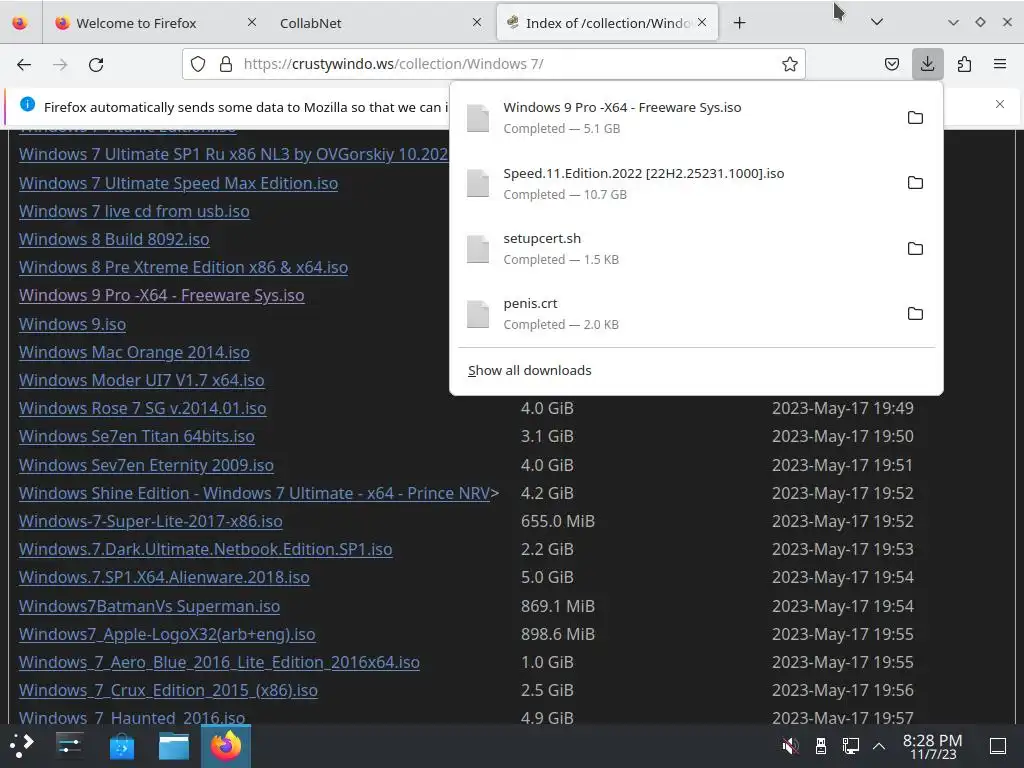
Task: Open a new tab with plus
Action: (x=739, y=23)
